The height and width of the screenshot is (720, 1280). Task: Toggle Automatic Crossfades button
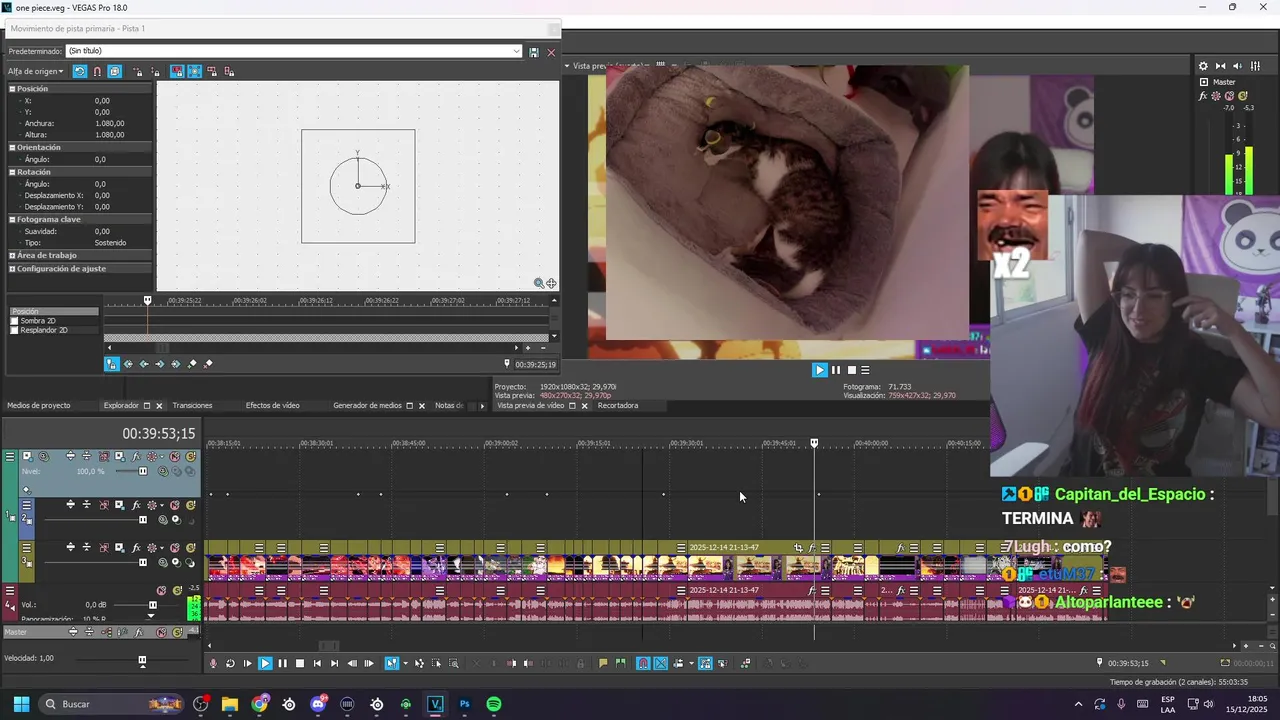pos(661,663)
